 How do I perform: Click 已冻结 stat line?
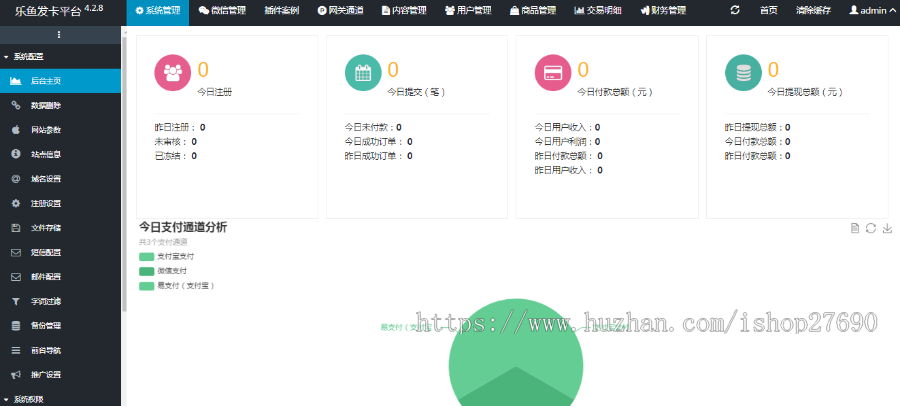176,156
